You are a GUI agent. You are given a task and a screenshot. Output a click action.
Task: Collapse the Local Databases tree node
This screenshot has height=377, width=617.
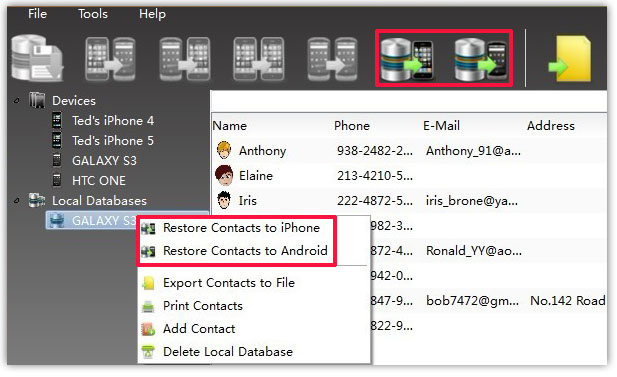pyautogui.click(x=17, y=201)
